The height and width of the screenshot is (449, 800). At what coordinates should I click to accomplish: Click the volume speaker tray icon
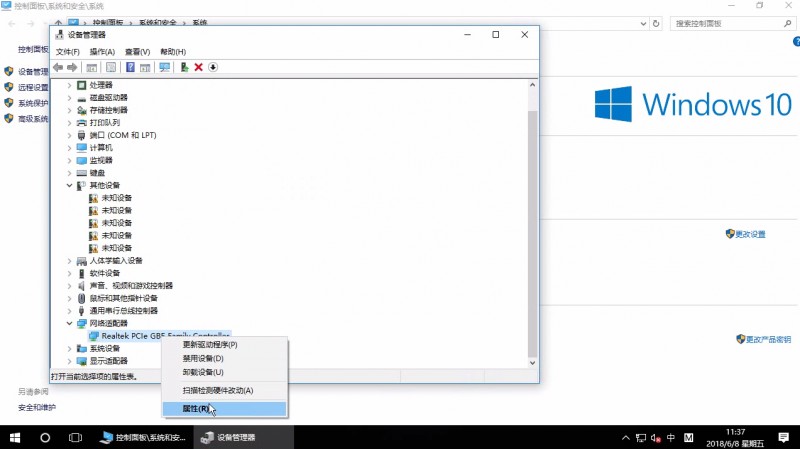click(656, 438)
